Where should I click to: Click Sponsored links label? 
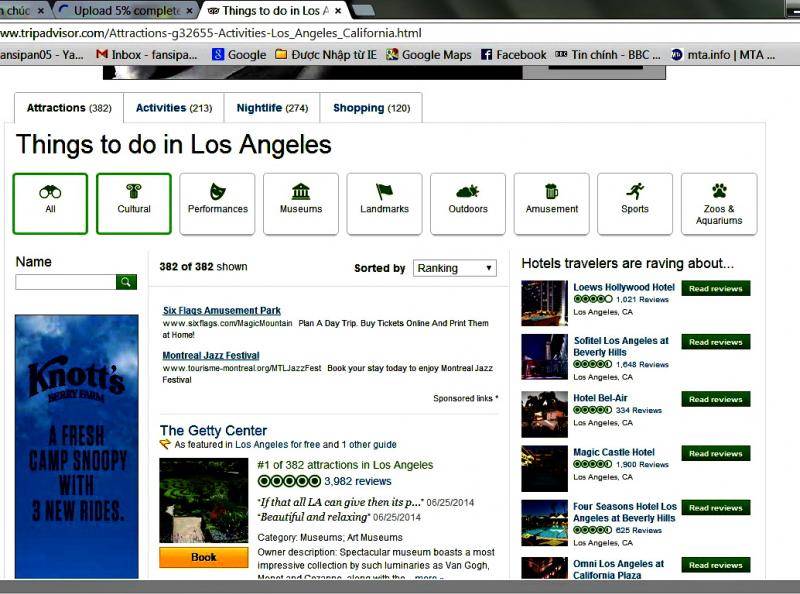[465, 398]
